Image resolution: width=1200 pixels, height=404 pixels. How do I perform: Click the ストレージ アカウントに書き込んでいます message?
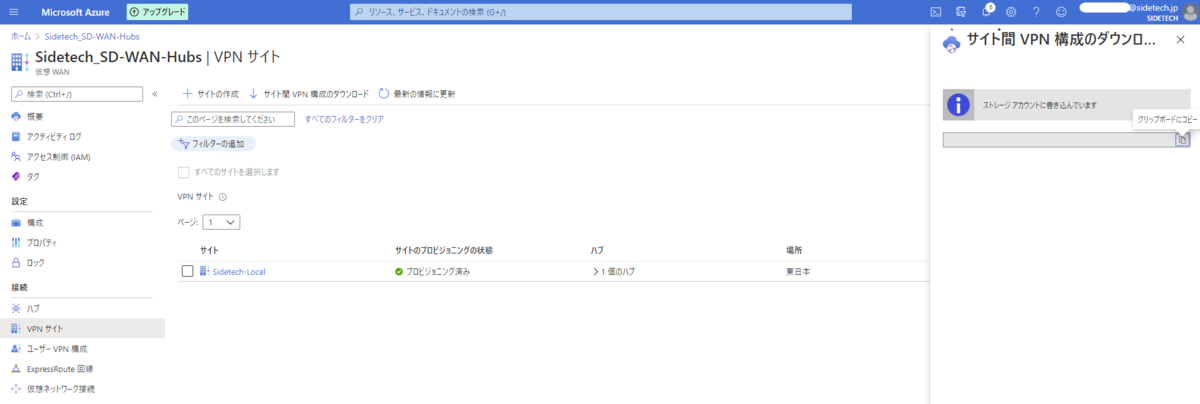coord(1040,105)
